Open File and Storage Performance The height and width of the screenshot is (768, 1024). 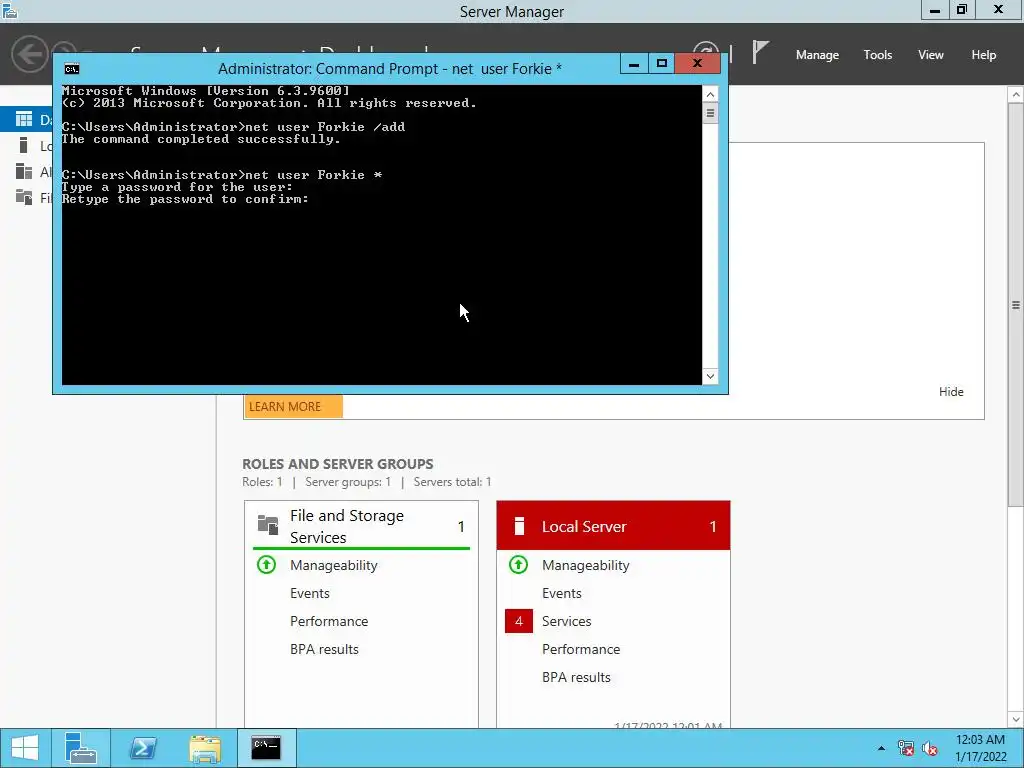[329, 621]
